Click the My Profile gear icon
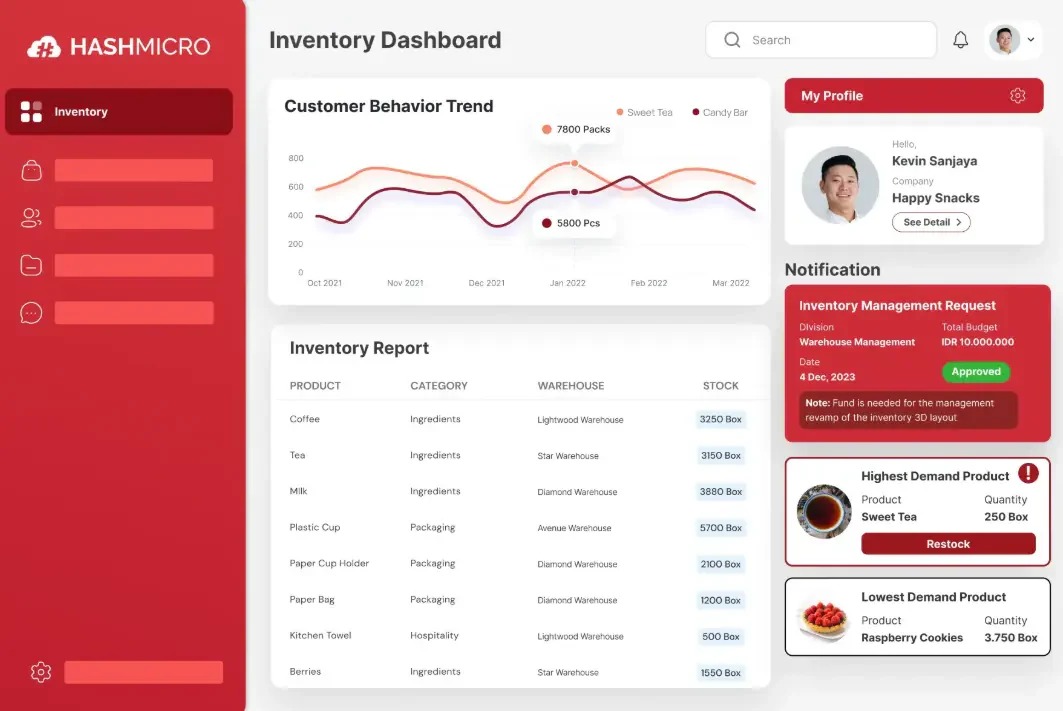 (1018, 96)
